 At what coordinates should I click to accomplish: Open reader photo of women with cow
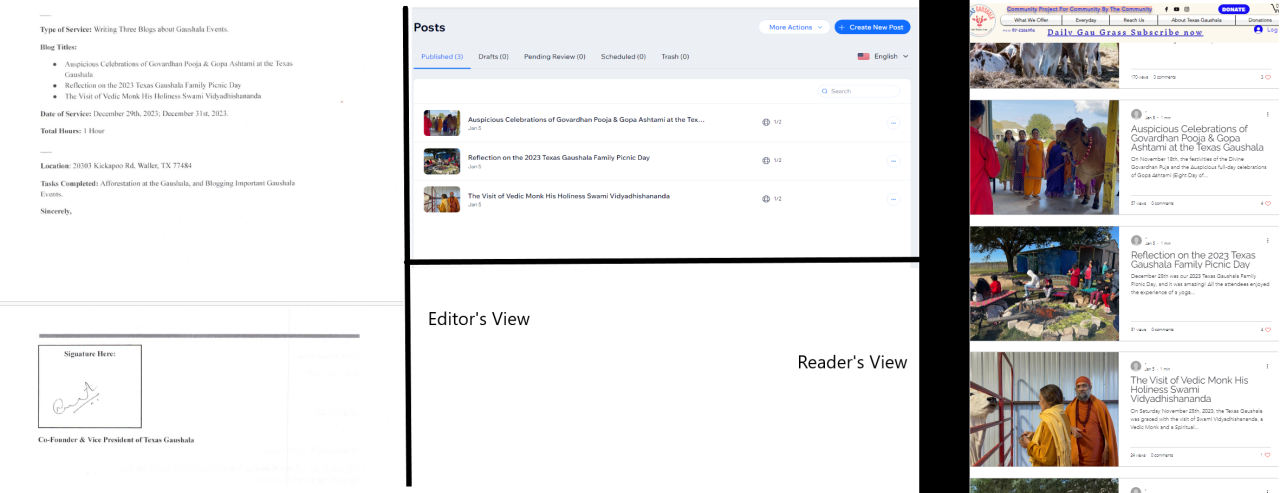(x=1044, y=157)
